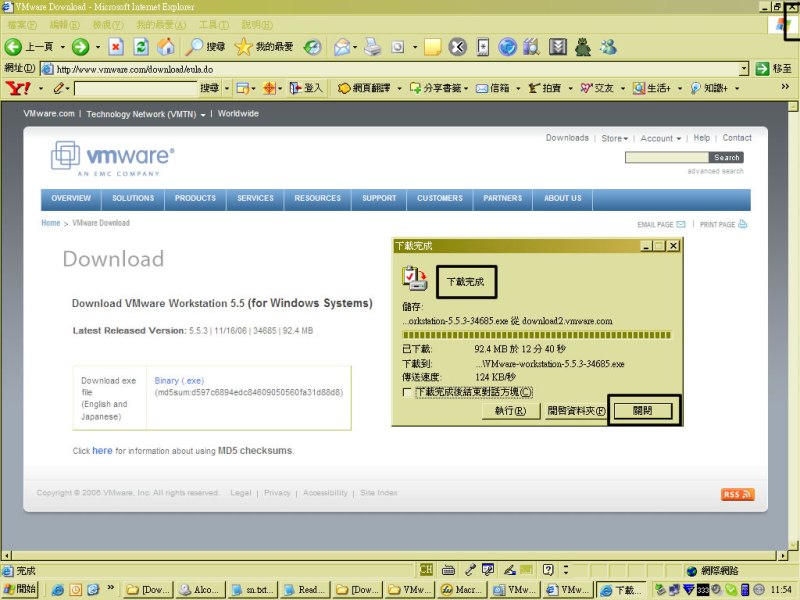Click the CH language indicator in status bar
Image resolution: width=800 pixels, height=600 pixels.
[x=426, y=569]
